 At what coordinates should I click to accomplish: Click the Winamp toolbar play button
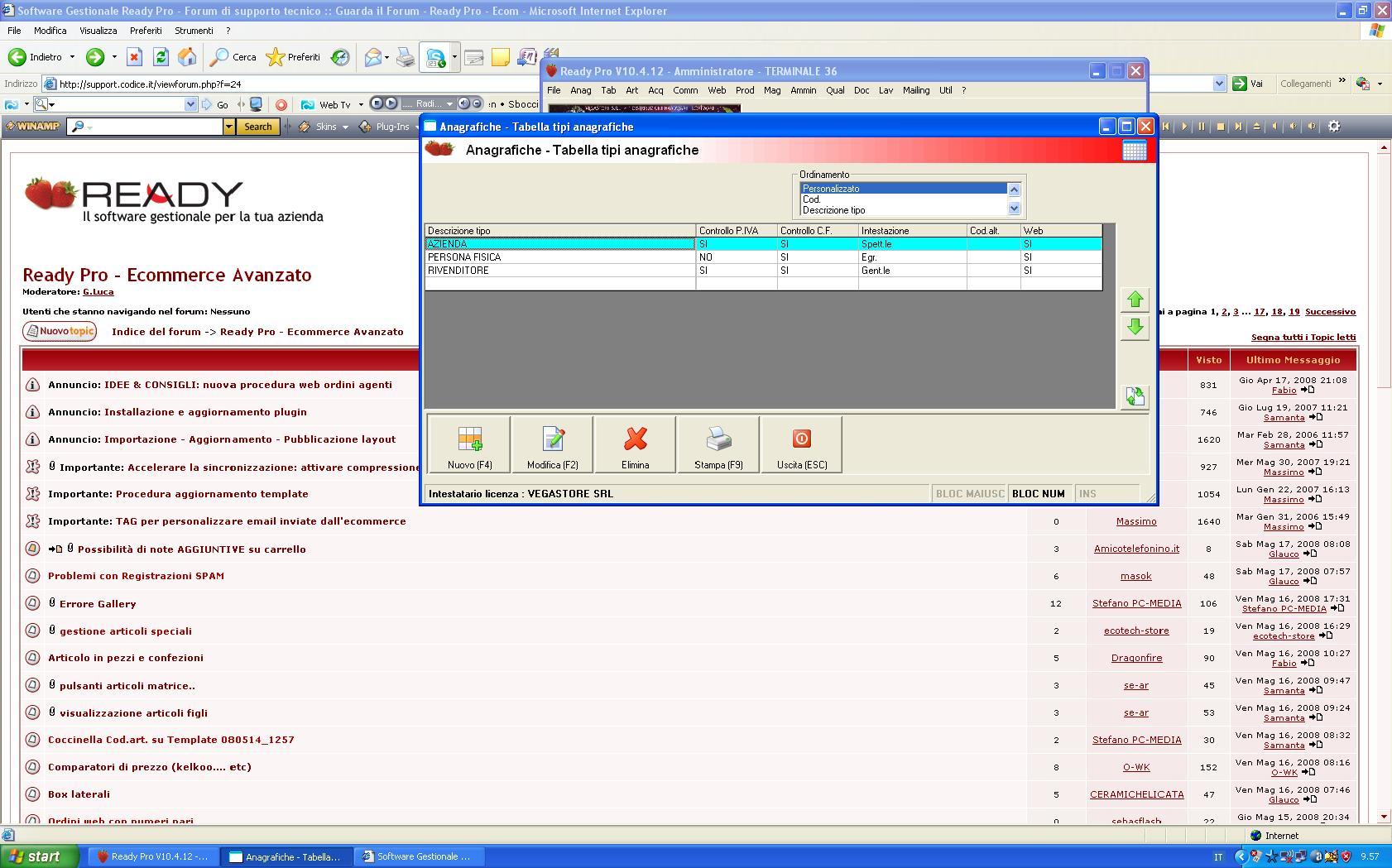click(x=1184, y=127)
